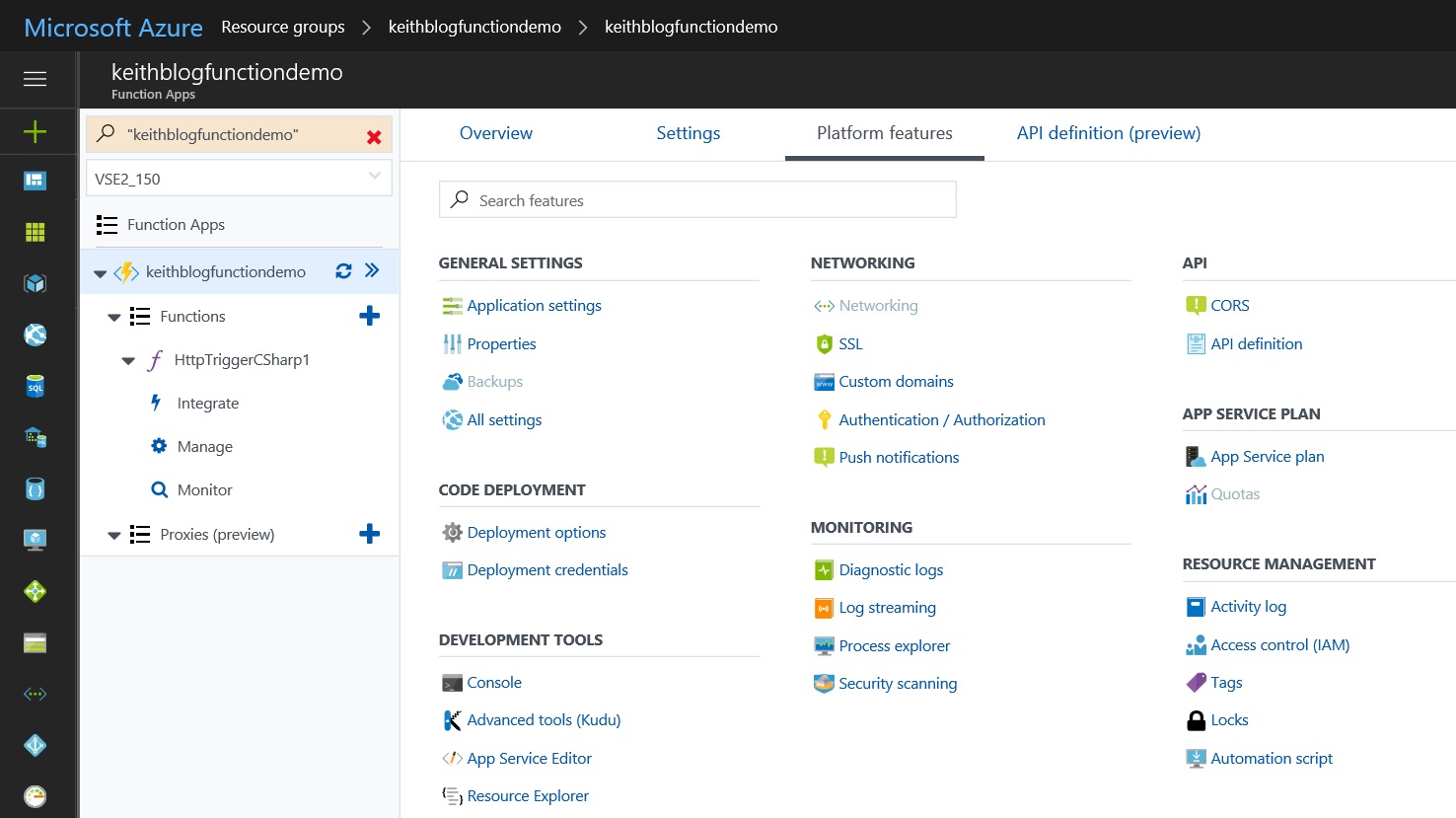
Task: Open keithblogfunctiondemo in new window via double chevron
Action: tap(369, 270)
